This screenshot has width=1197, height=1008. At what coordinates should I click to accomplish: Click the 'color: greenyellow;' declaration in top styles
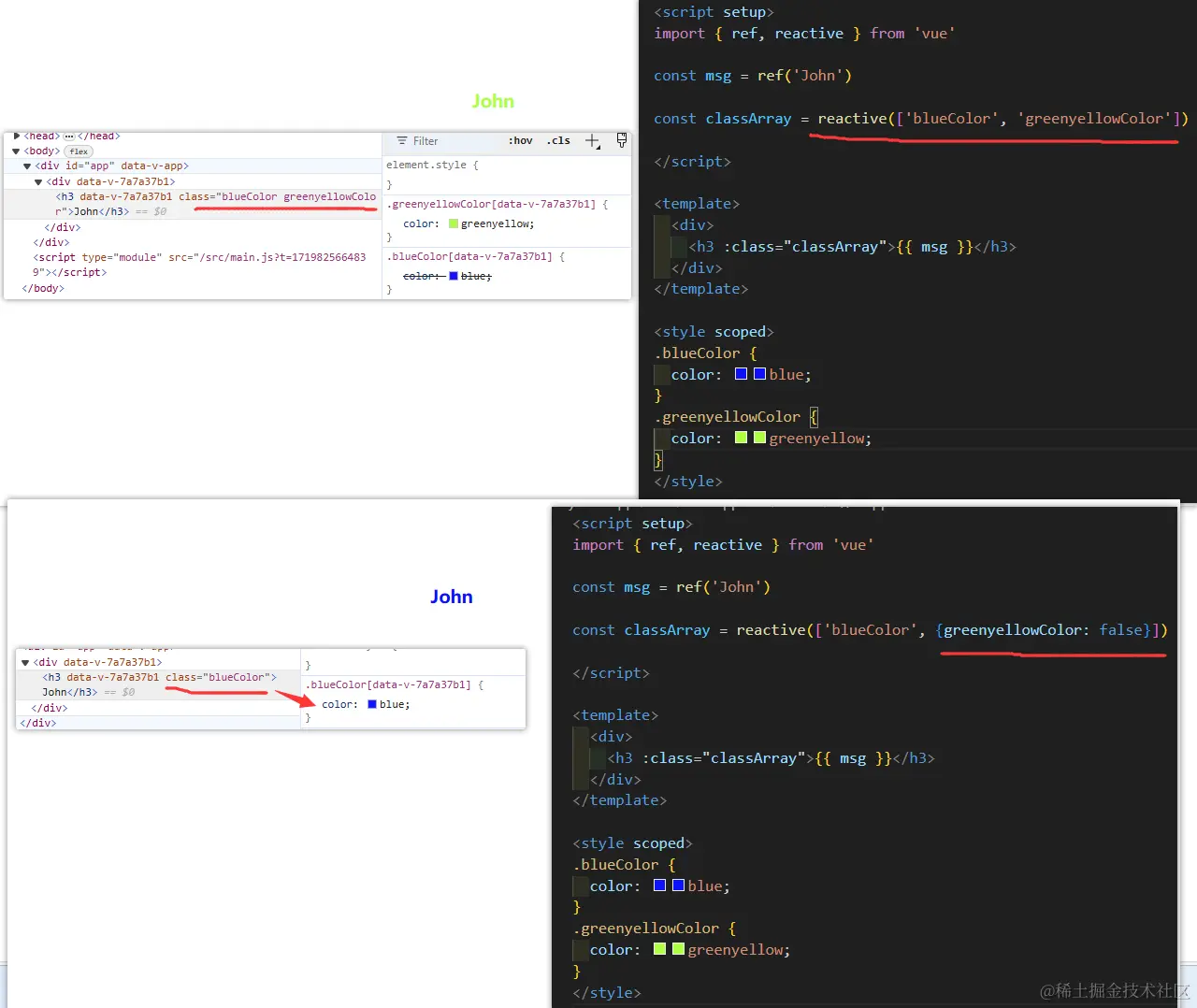click(x=469, y=224)
